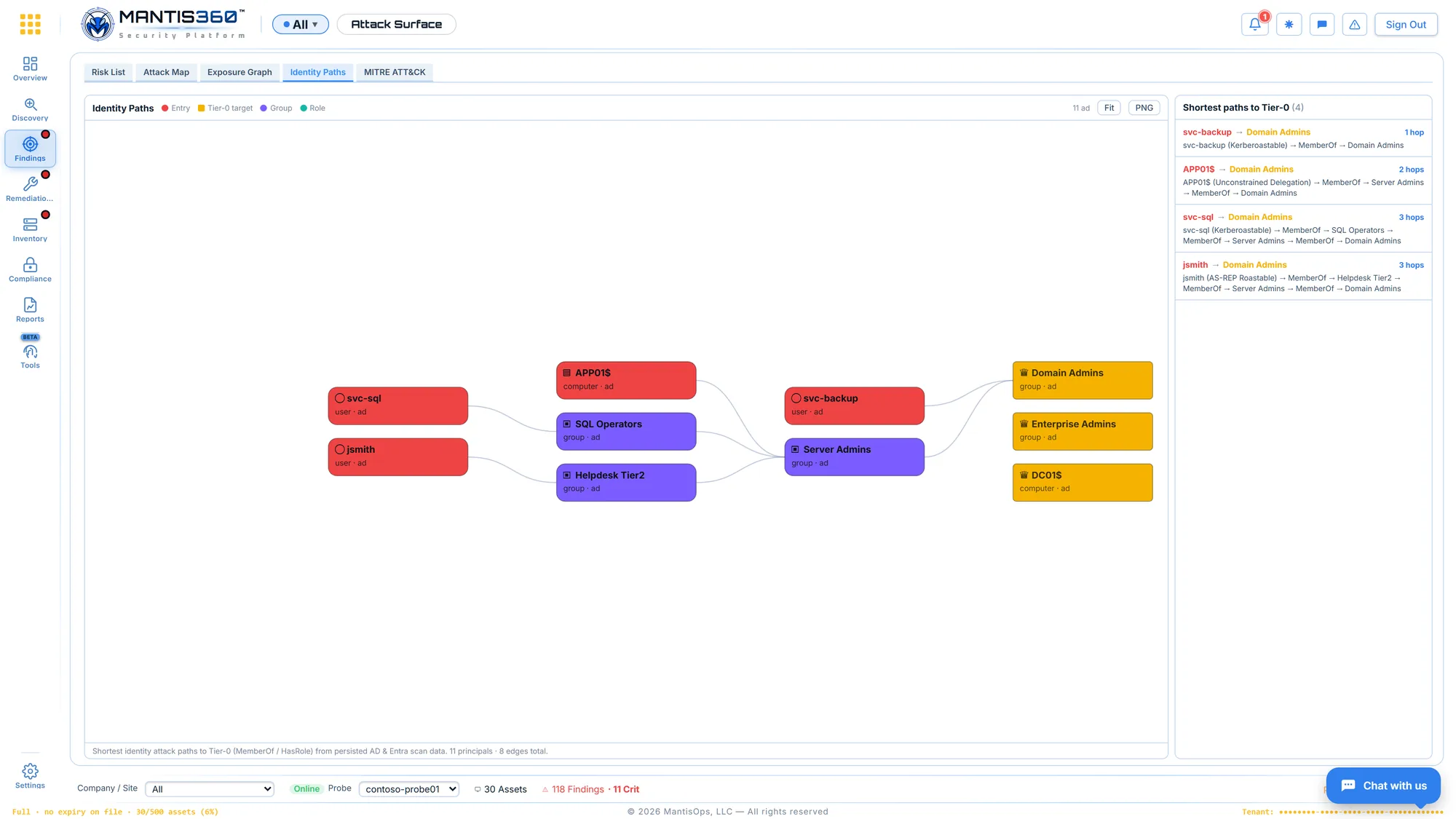1456x819 pixels.
Task: Select the Identity Paths tab
Action: (x=318, y=72)
